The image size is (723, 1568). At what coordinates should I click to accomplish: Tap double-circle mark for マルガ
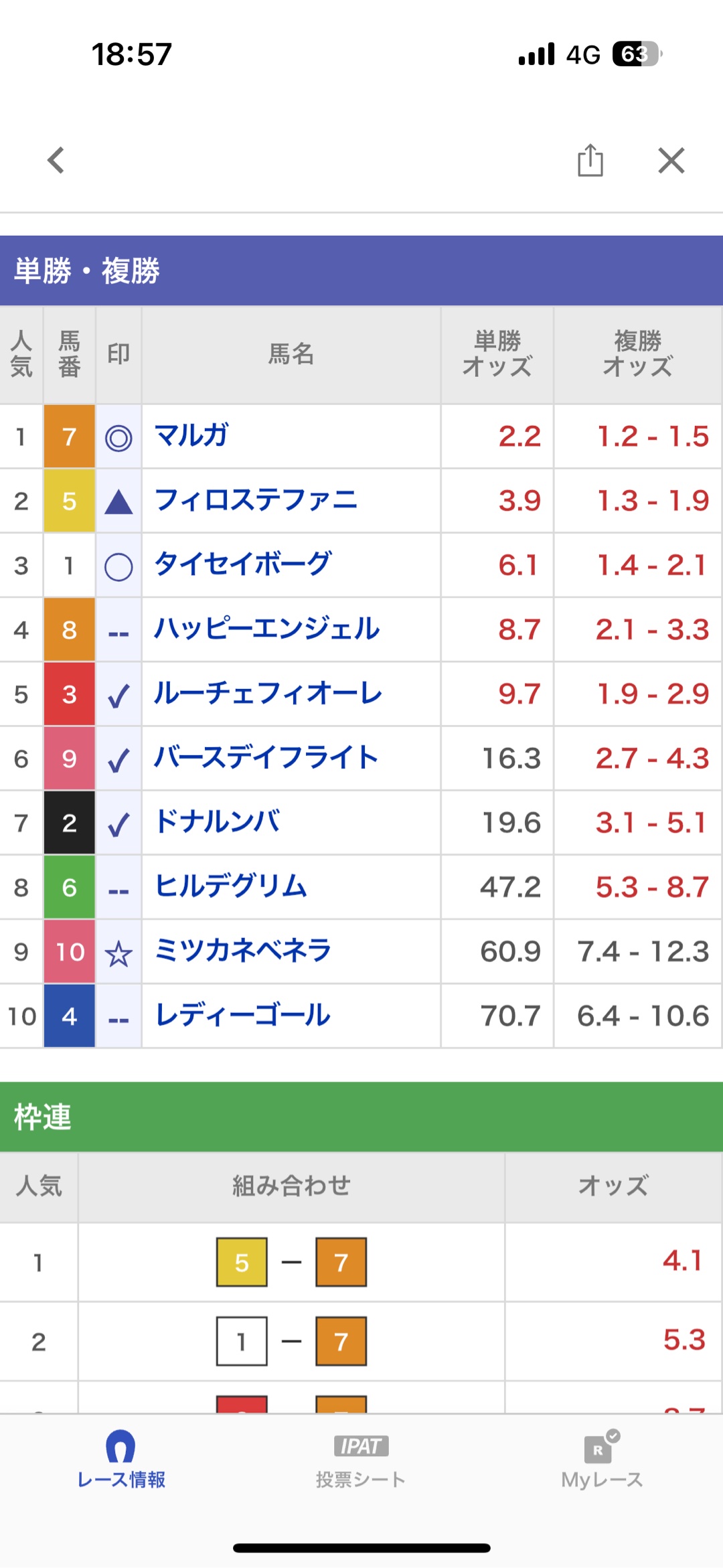pos(118,438)
